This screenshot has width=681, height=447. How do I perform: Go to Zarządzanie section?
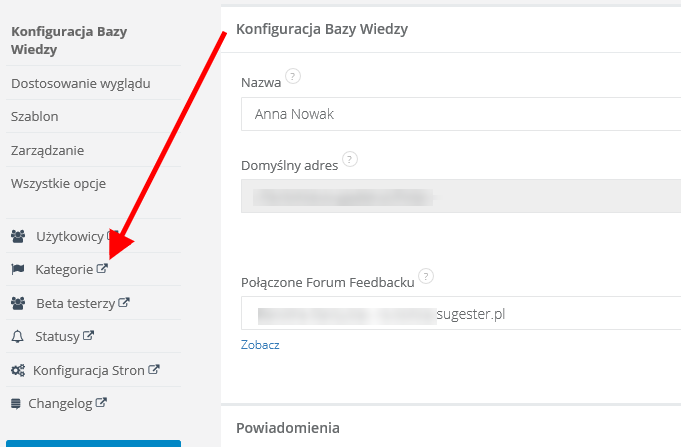[x=47, y=150]
